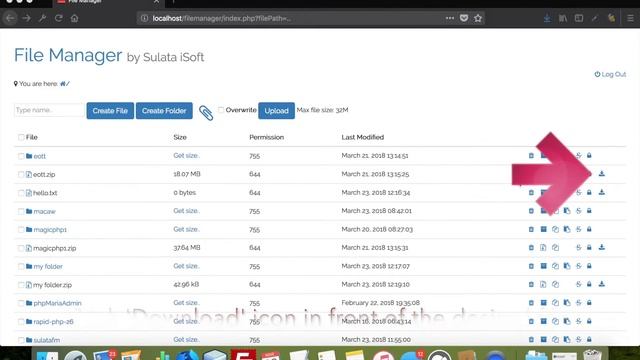The height and width of the screenshot is (360, 640).
Task: Click the Last Modified column header
Action: [362, 137]
